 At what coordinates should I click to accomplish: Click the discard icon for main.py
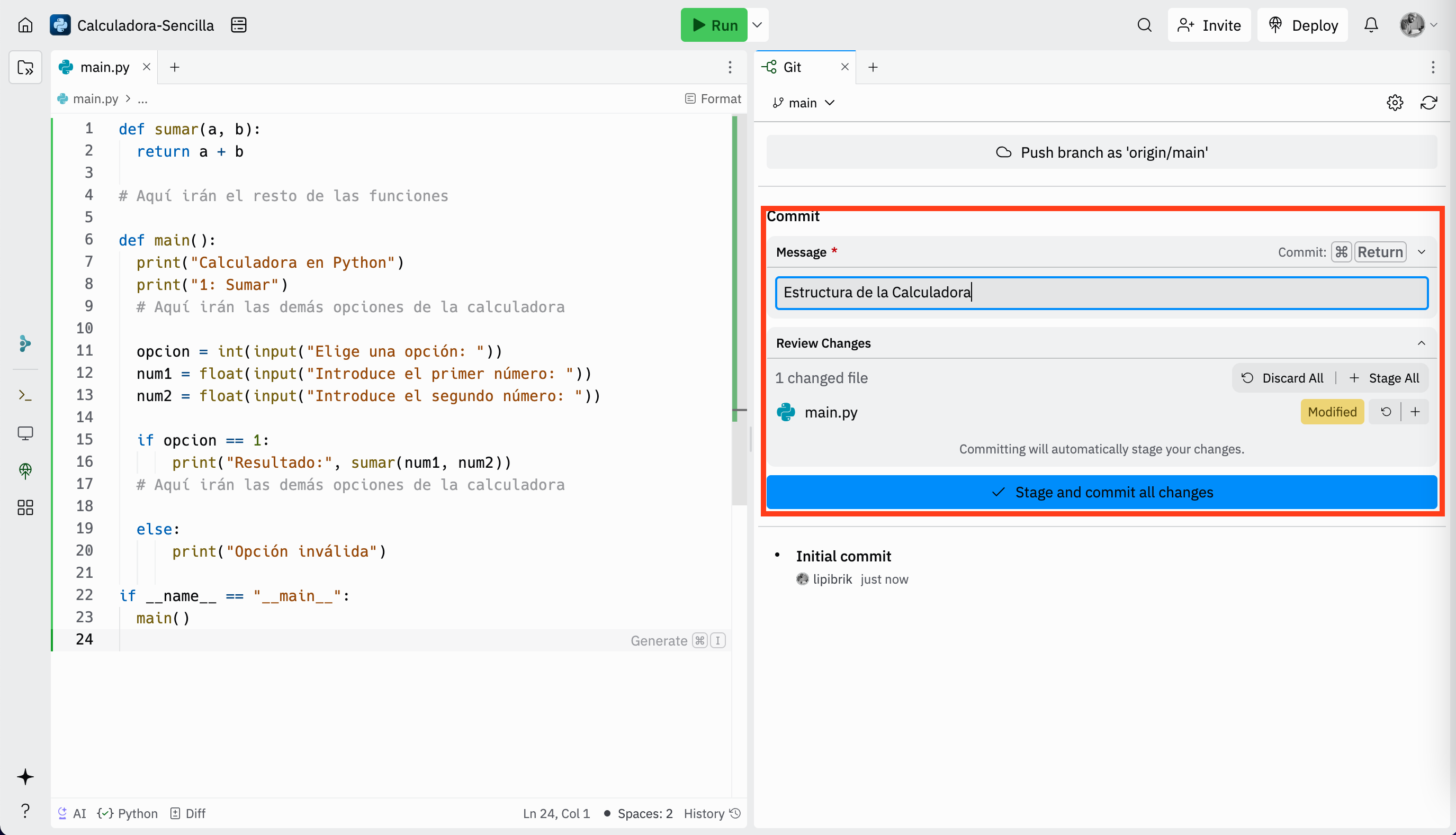point(1386,412)
